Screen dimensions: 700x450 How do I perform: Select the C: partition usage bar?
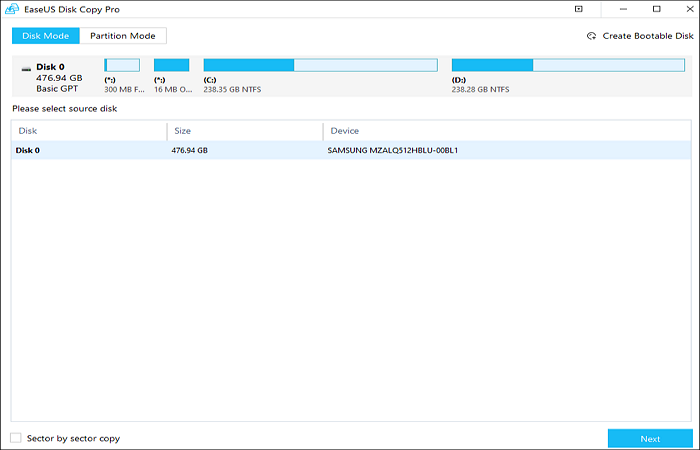point(320,65)
